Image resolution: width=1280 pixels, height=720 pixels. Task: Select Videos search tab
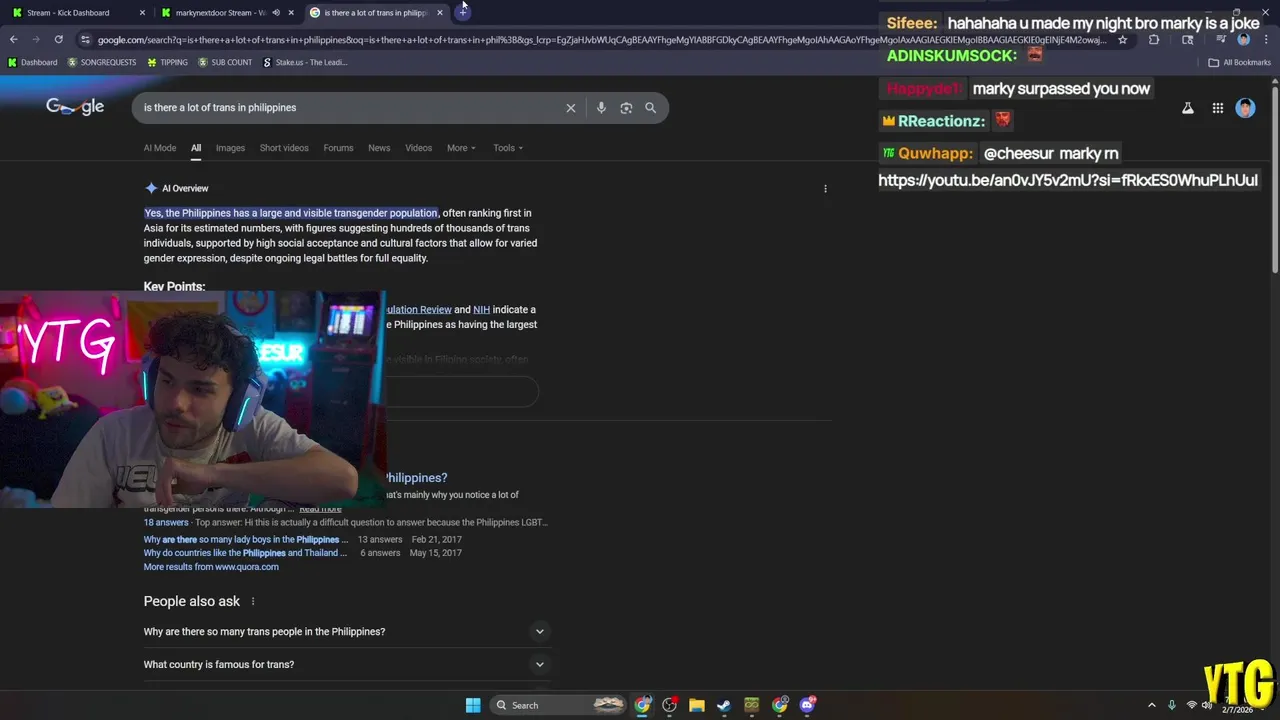click(418, 148)
